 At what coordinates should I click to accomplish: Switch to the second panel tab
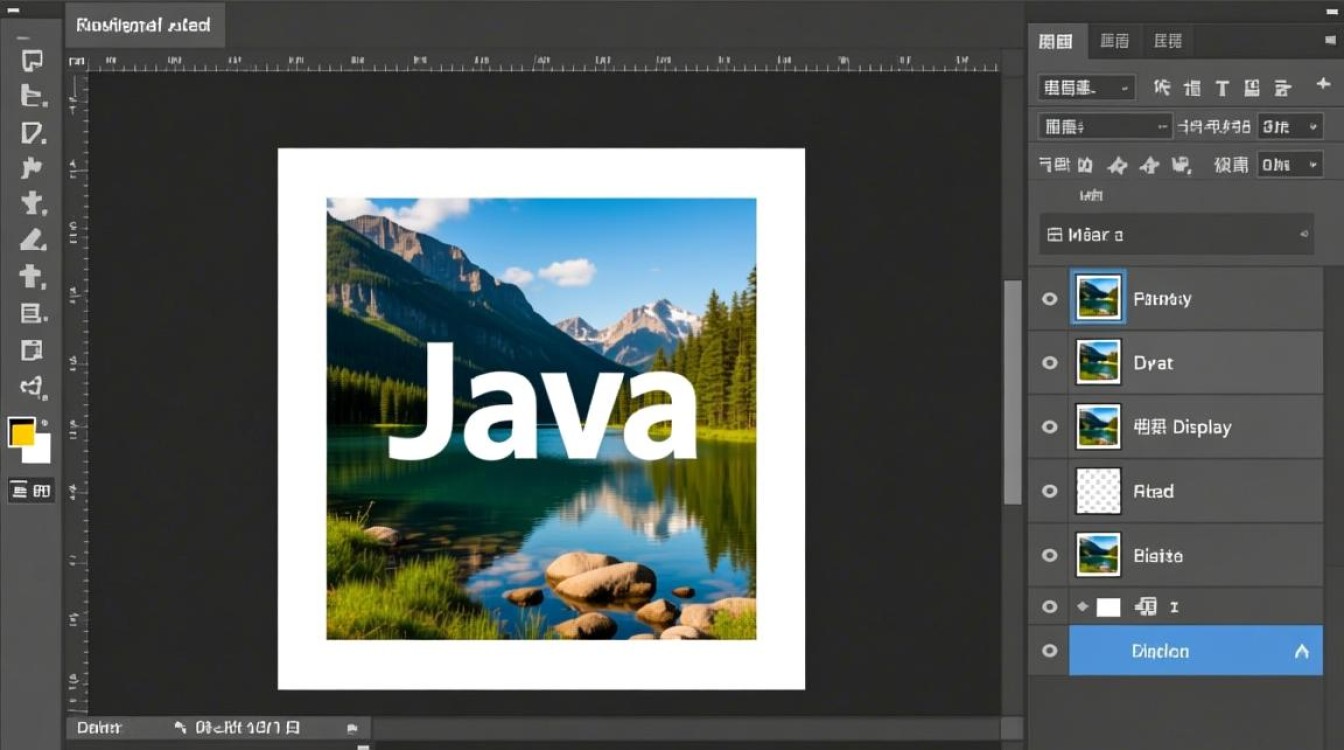click(x=1114, y=41)
